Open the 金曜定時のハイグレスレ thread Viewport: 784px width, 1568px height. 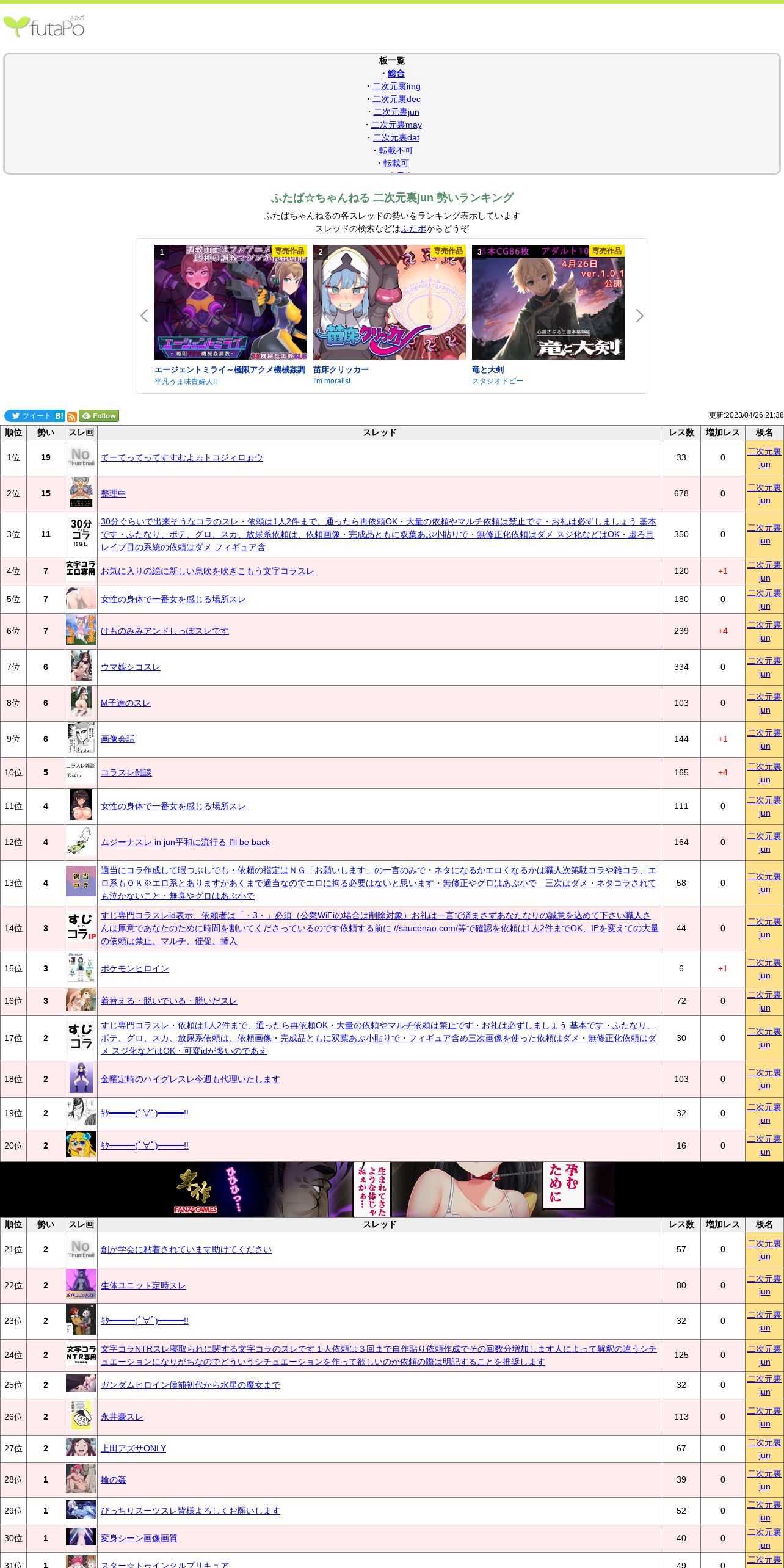pyautogui.click(x=191, y=1079)
